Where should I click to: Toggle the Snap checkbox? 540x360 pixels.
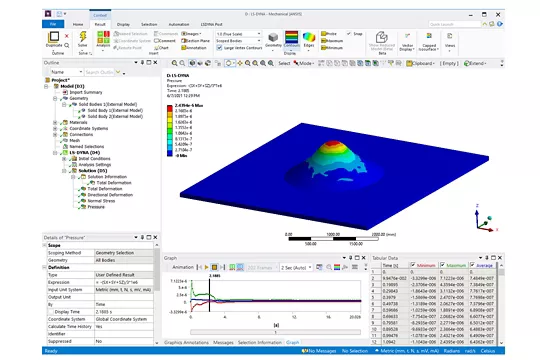pyautogui.click(x=349, y=34)
